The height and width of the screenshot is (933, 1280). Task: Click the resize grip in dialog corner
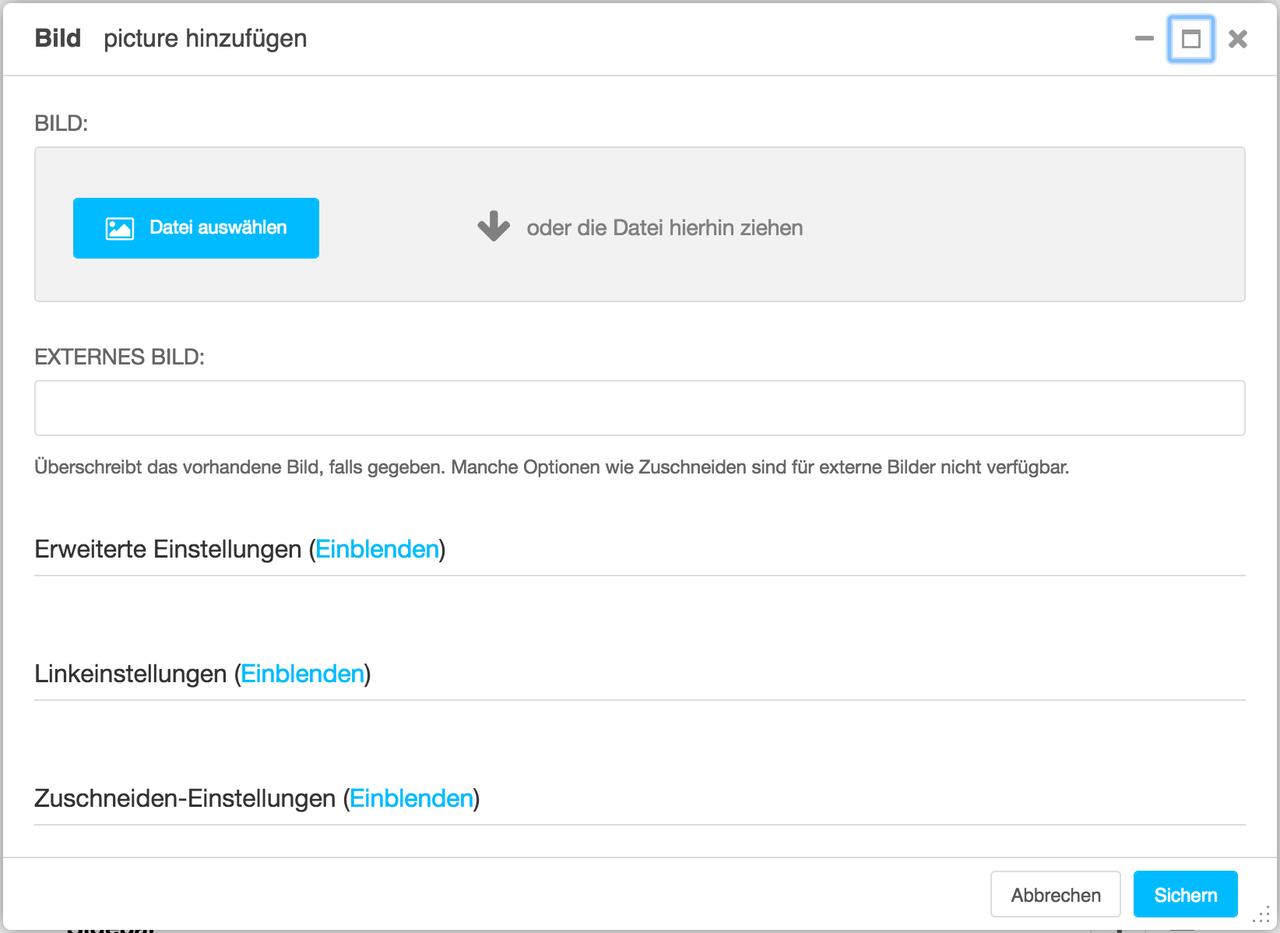pyautogui.click(x=1261, y=914)
